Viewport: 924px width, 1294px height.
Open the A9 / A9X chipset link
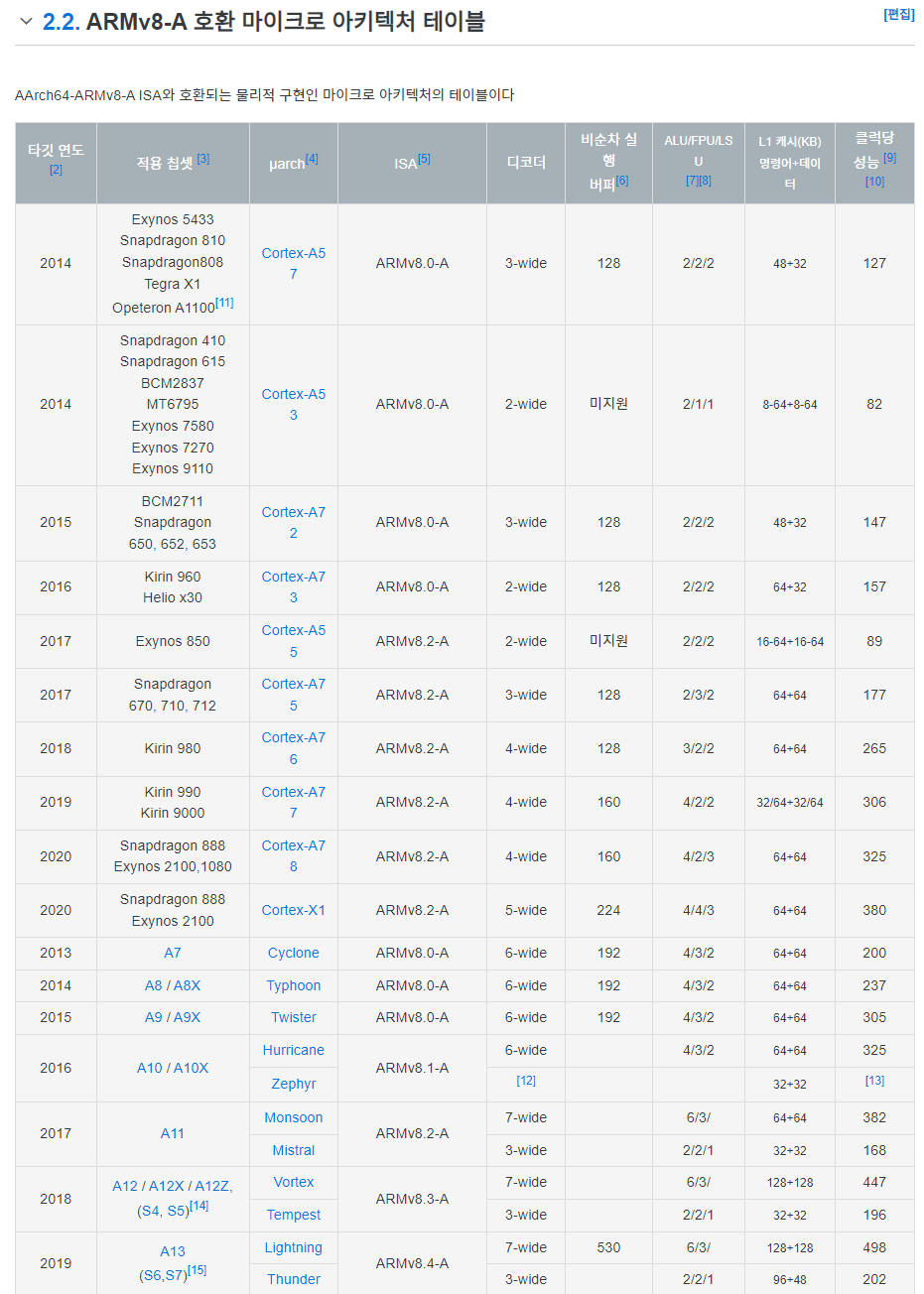click(x=173, y=1017)
